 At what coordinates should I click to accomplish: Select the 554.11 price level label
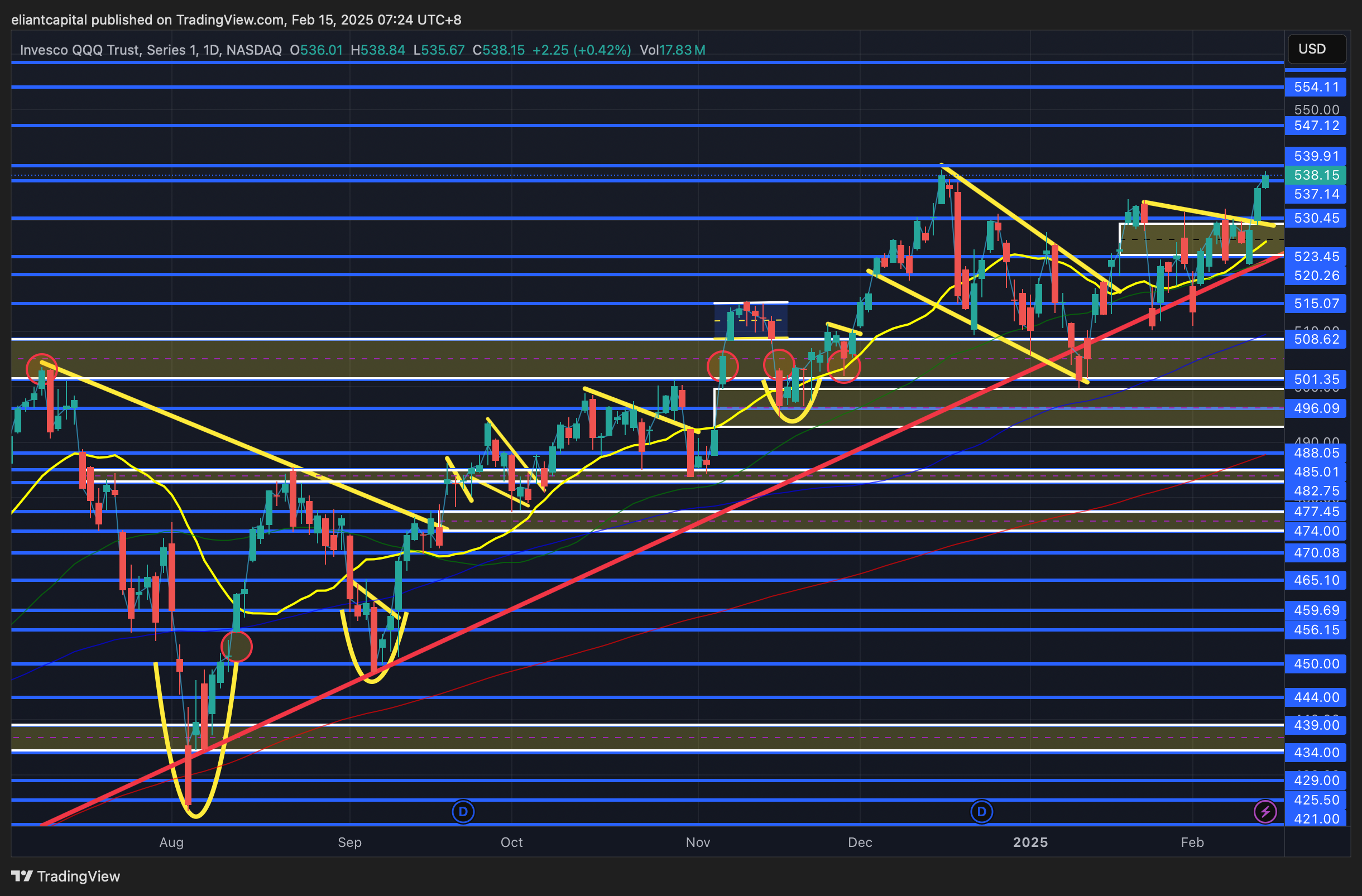click(x=1315, y=87)
